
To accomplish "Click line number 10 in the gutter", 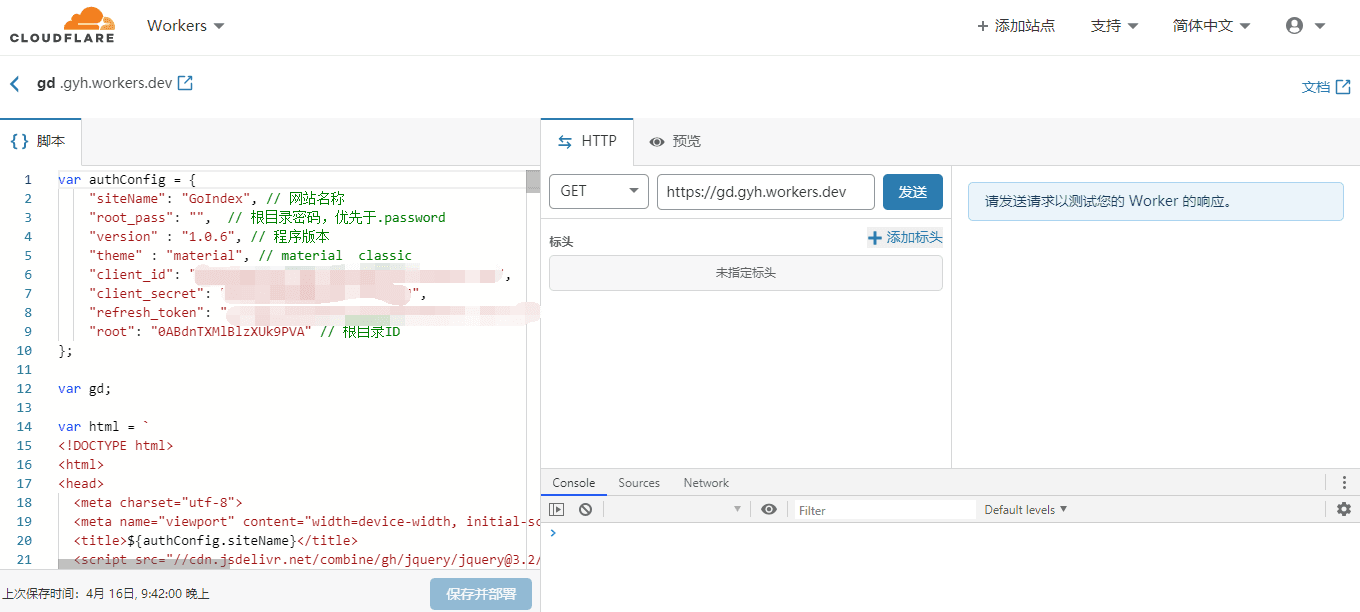I will pos(24,351).
